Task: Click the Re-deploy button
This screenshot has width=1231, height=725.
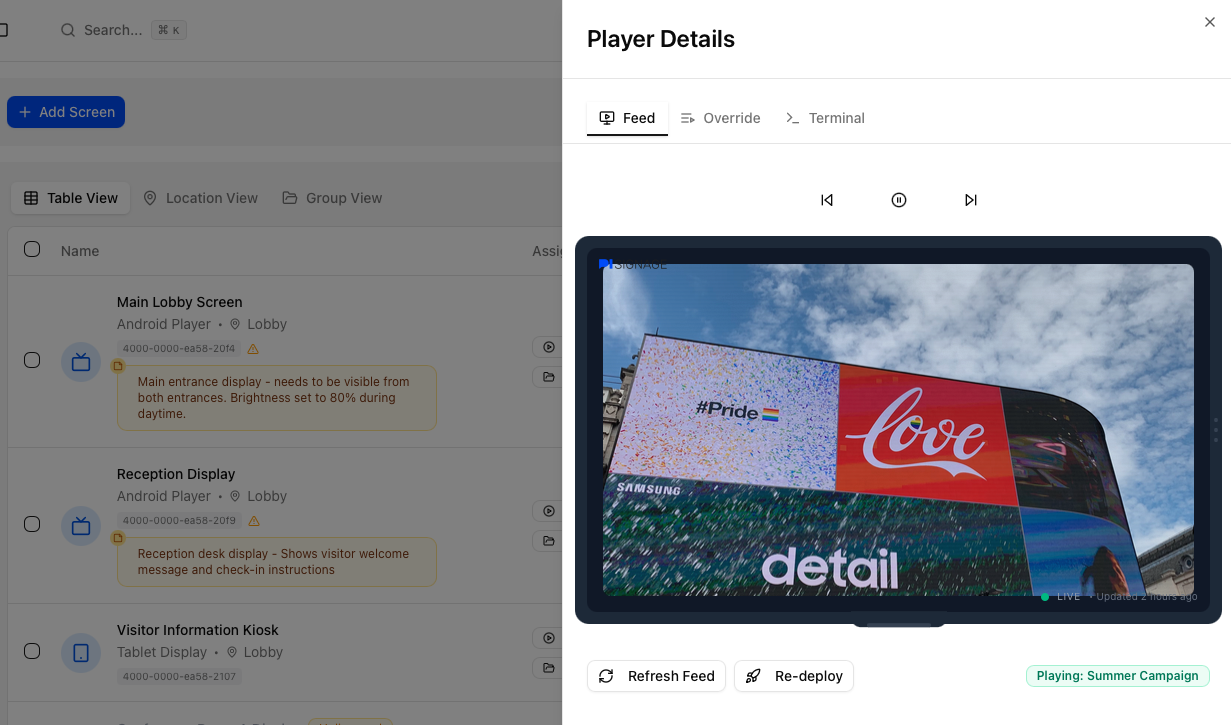Action: click(x=794, y=676)
